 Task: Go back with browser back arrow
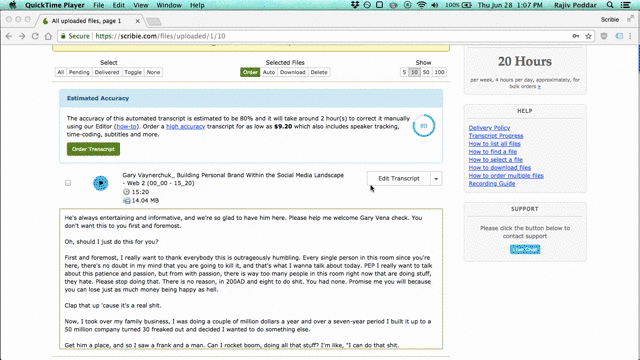[x=9, y=36]
